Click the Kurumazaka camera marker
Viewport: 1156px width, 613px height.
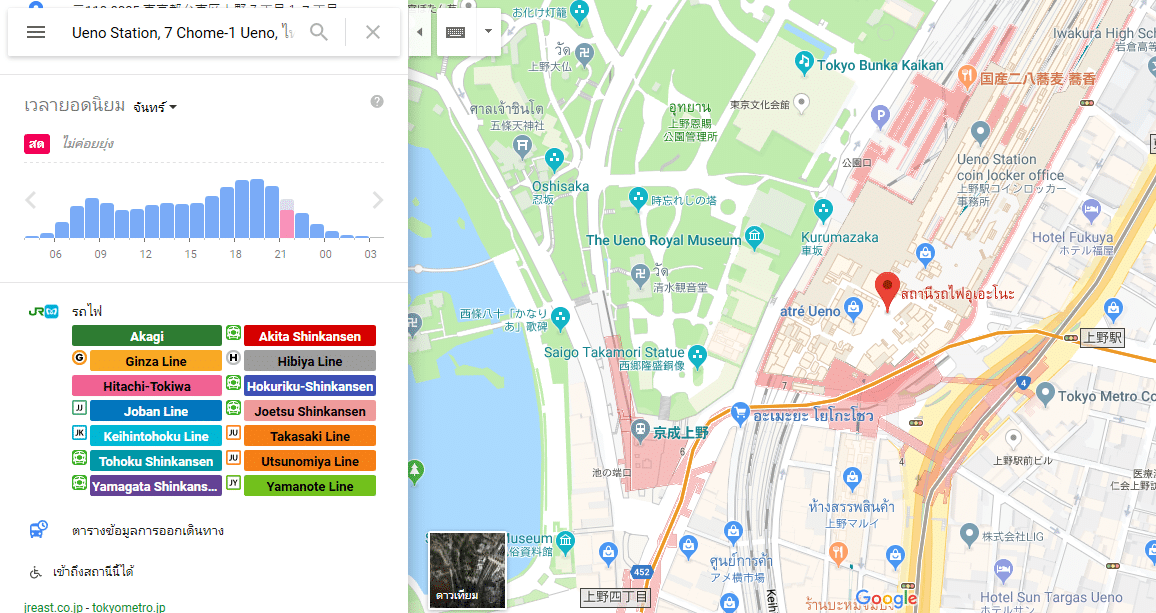pos(823,211)
